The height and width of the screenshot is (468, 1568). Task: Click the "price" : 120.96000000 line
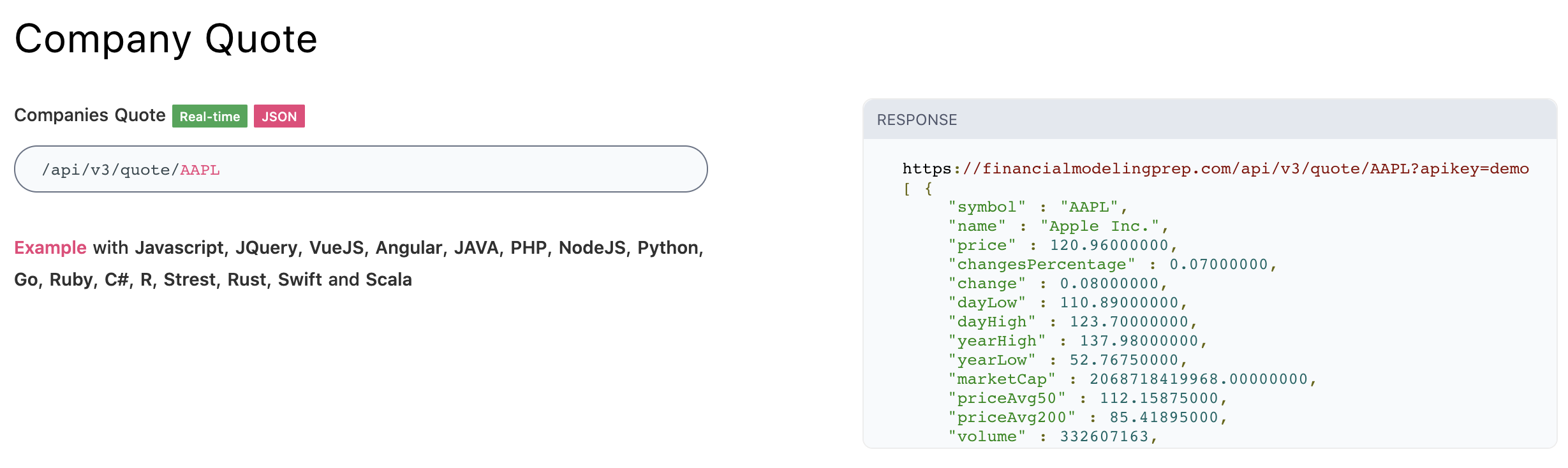coord(1063,245)
